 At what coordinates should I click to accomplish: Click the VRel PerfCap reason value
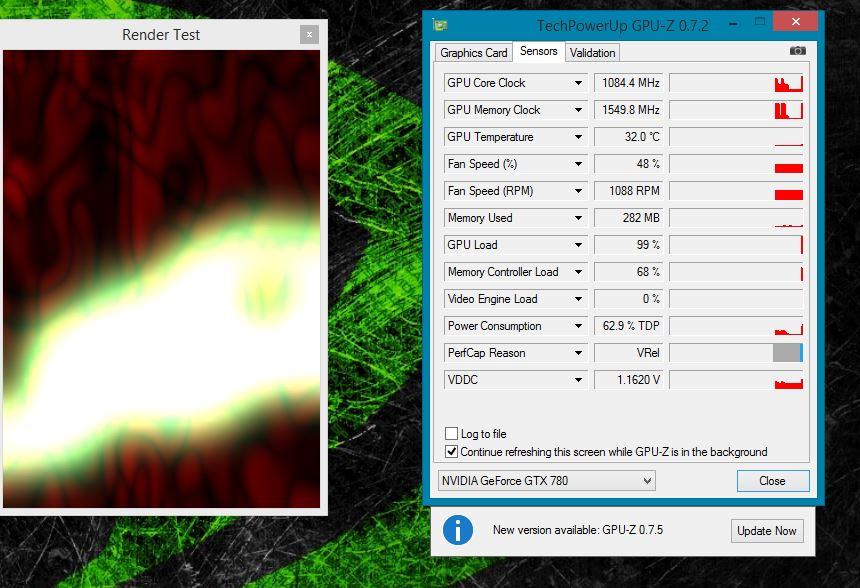point(629,353)
